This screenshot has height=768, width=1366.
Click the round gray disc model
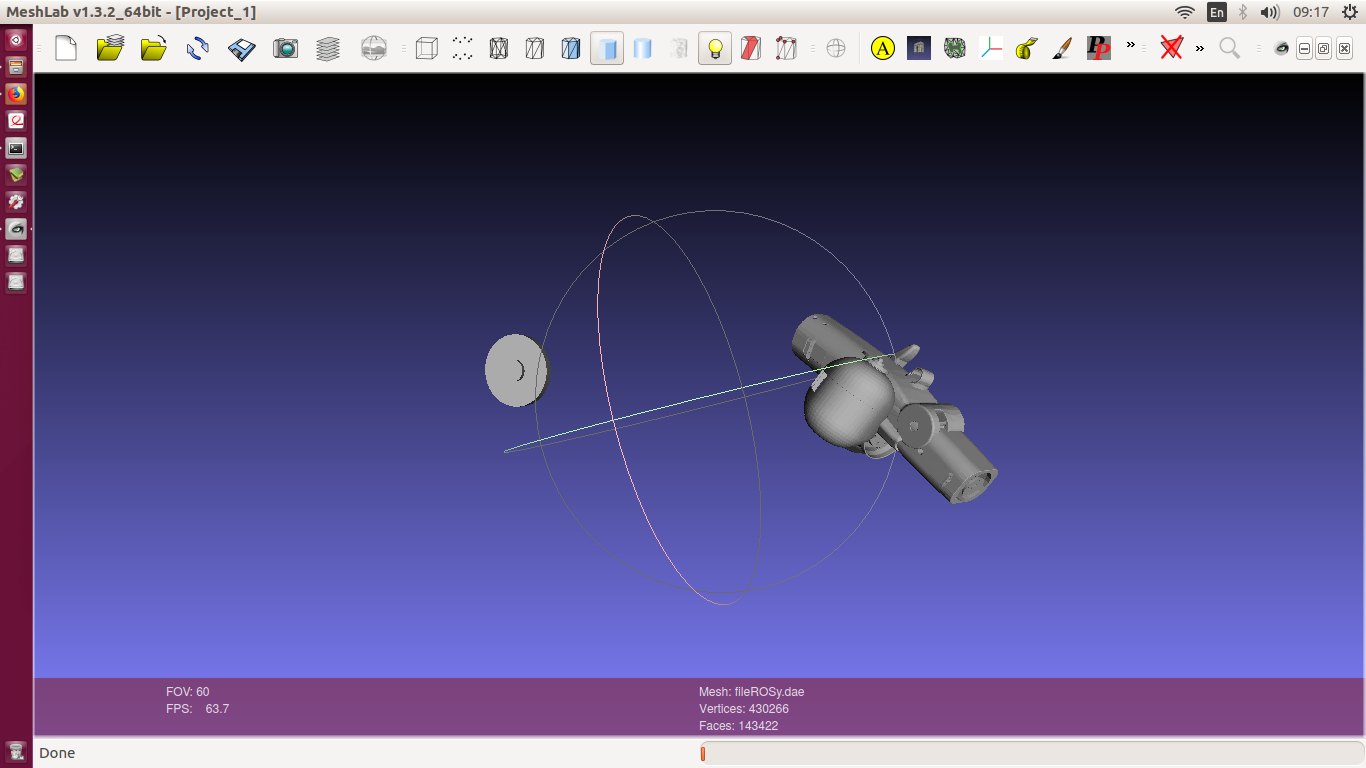(x=517, y=370)
